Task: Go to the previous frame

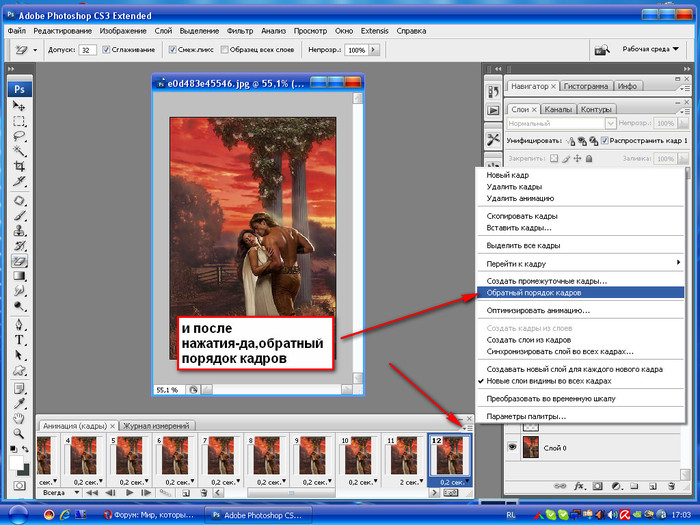Action: [x=110, y=493]
